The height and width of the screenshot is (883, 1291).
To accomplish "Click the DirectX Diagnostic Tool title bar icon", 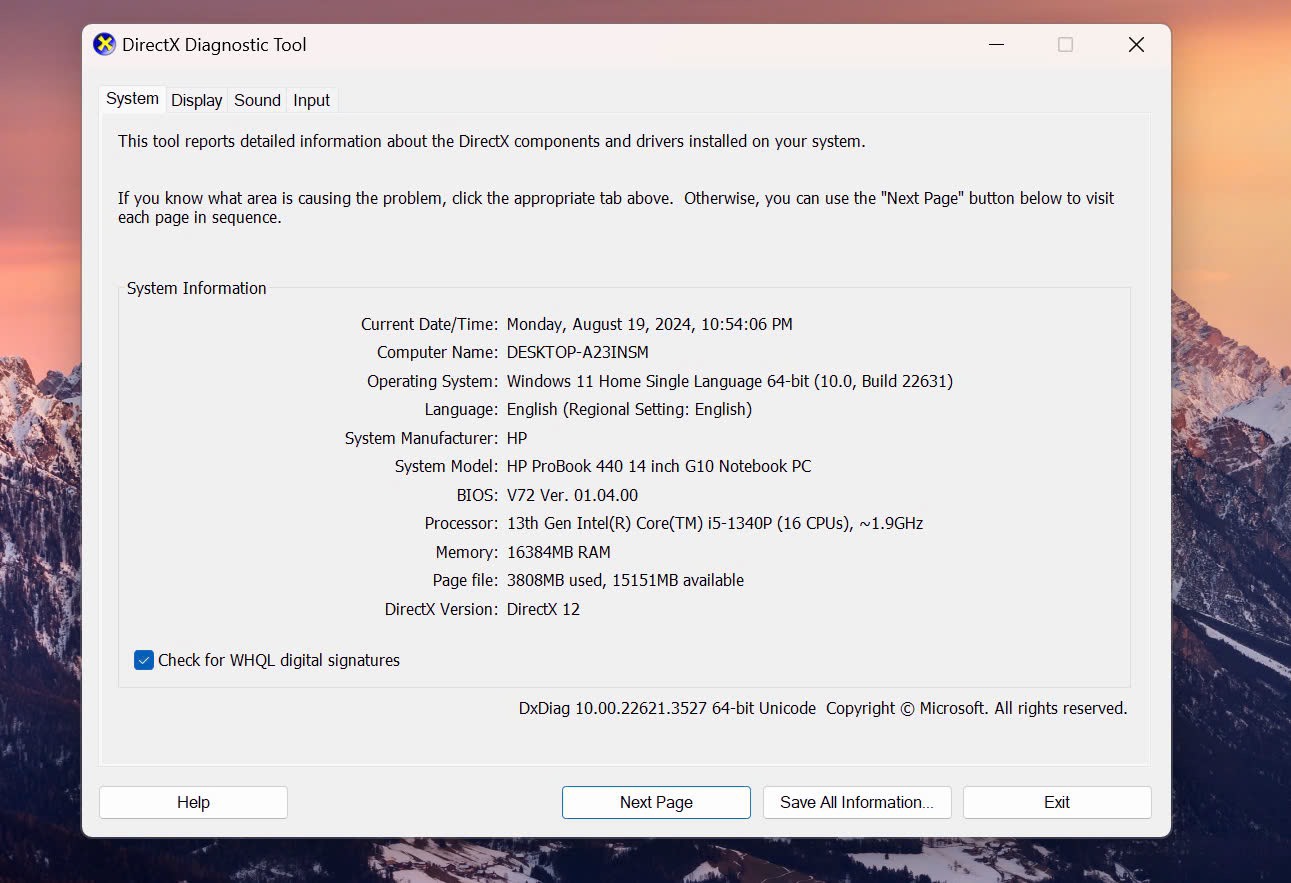I will [x=104, y=45].
